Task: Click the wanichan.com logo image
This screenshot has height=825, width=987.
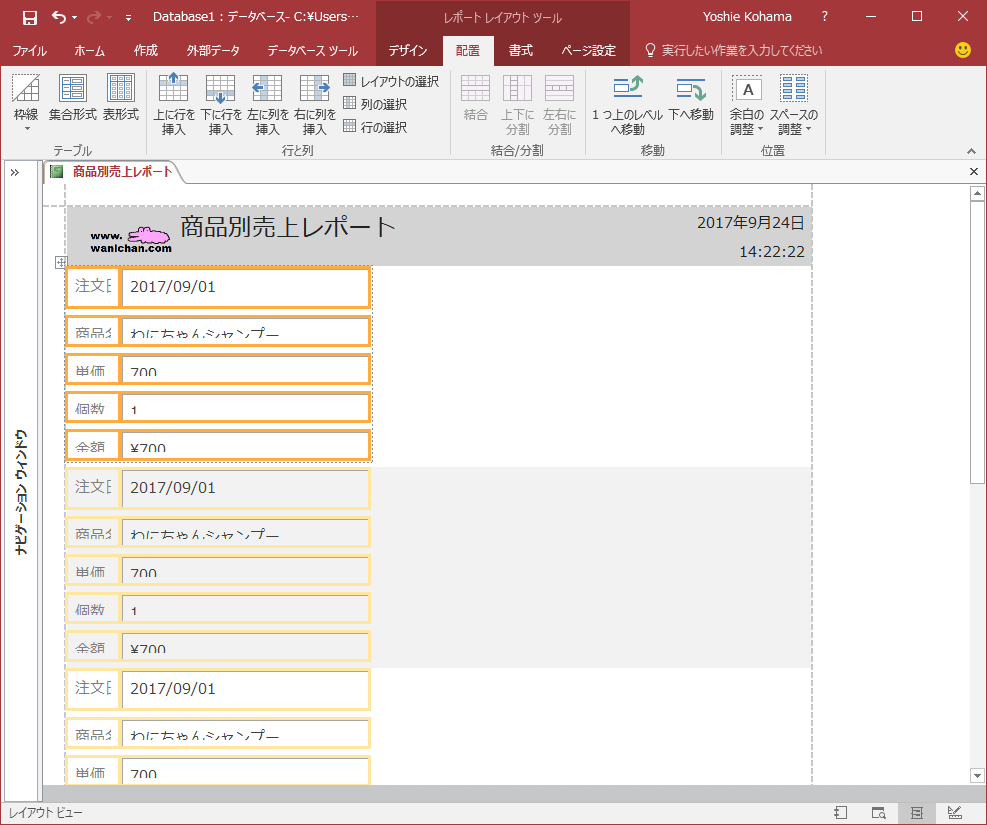Action: [131, 239]
